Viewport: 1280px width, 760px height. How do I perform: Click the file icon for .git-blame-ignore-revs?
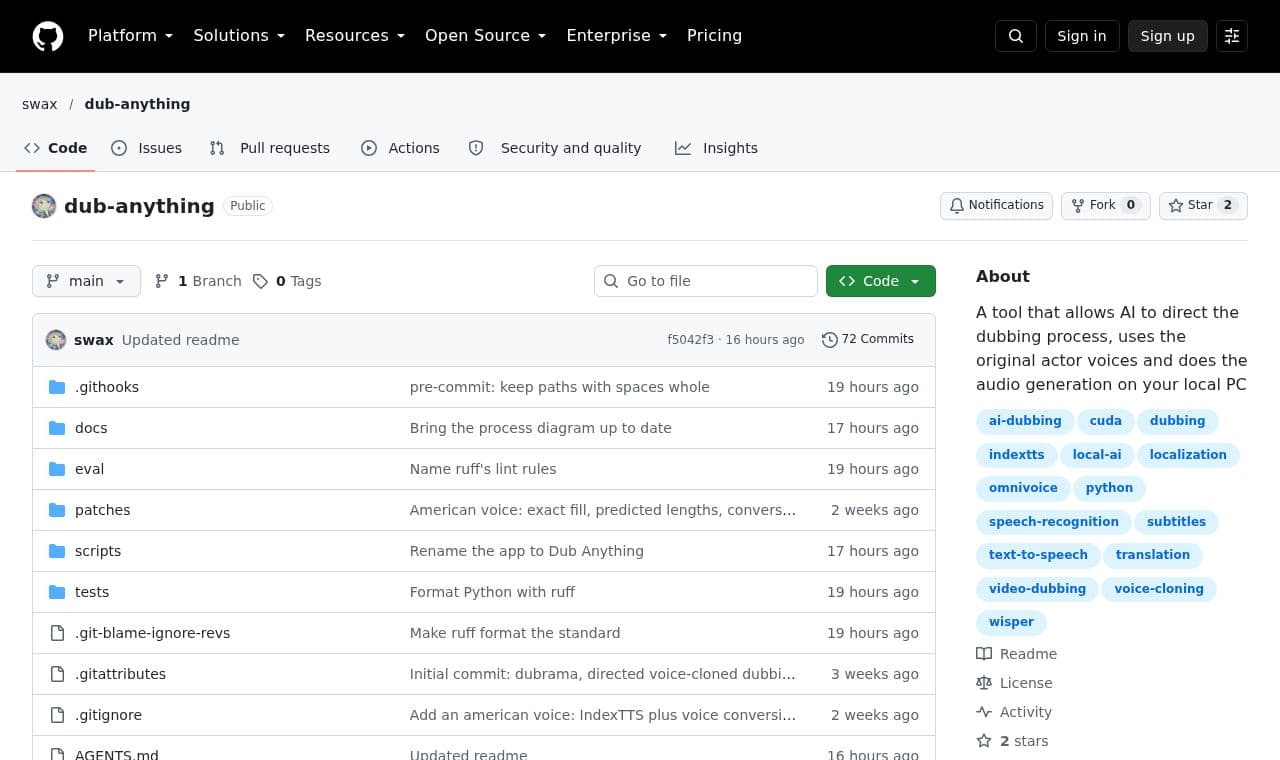click(57, 633)
